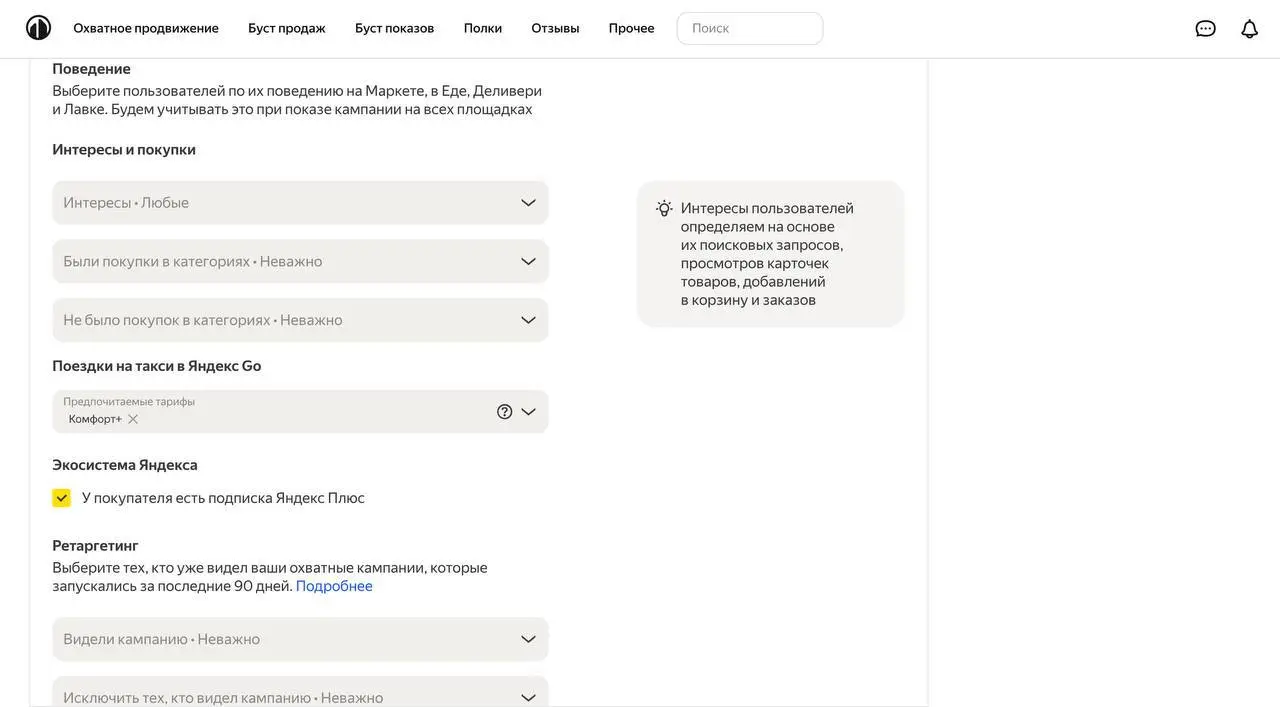Open the Буст показов menu
The image size is (1280, 707).
[395, 28]
